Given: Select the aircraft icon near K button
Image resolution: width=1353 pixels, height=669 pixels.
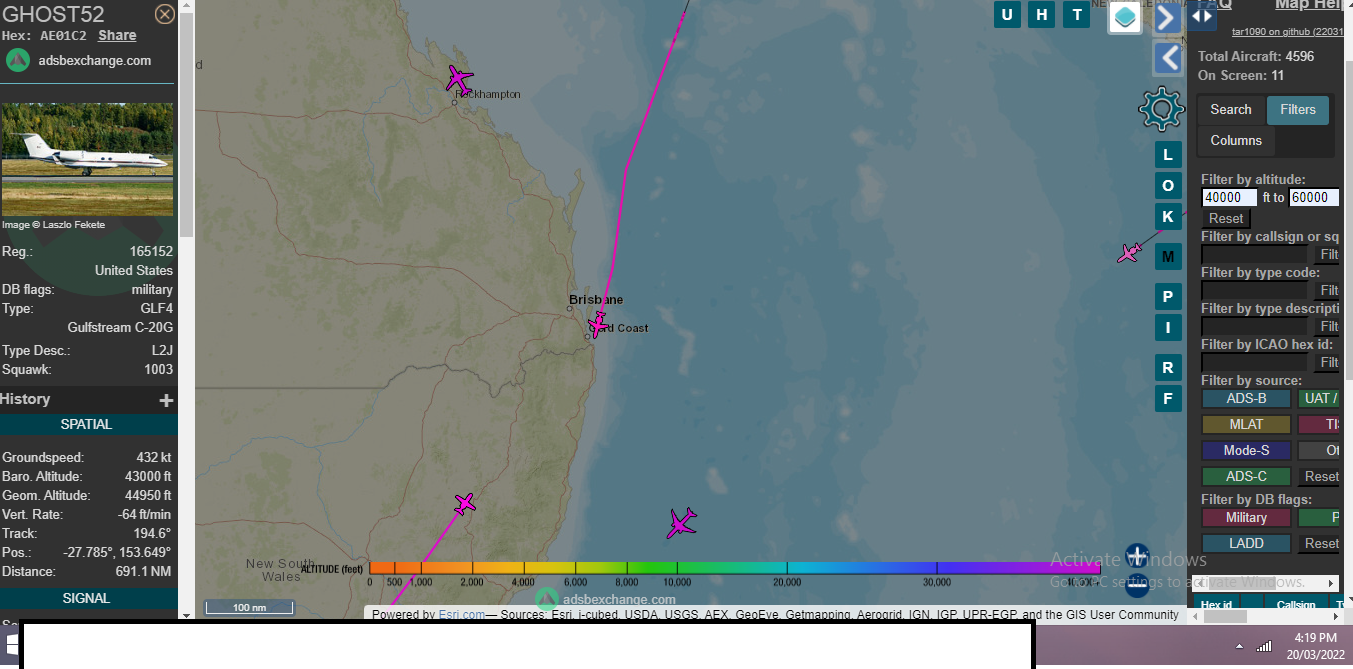Looking at the screenshot, I should (x=1130, y=253).
